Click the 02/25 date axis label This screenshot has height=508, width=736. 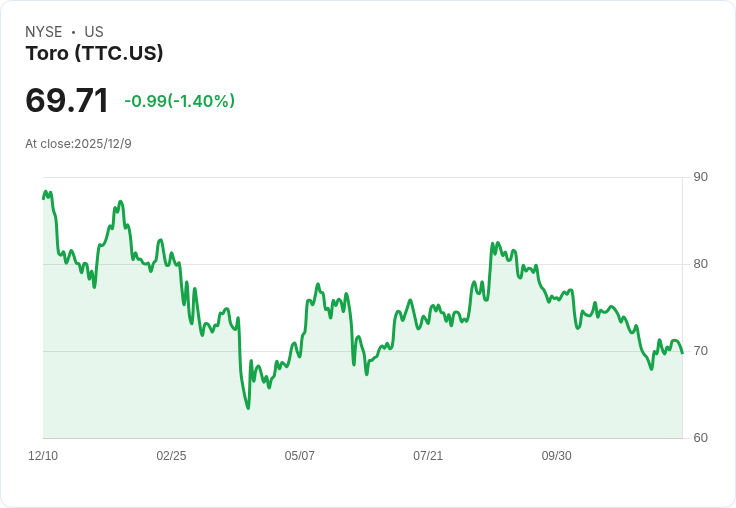pos(171,455)
